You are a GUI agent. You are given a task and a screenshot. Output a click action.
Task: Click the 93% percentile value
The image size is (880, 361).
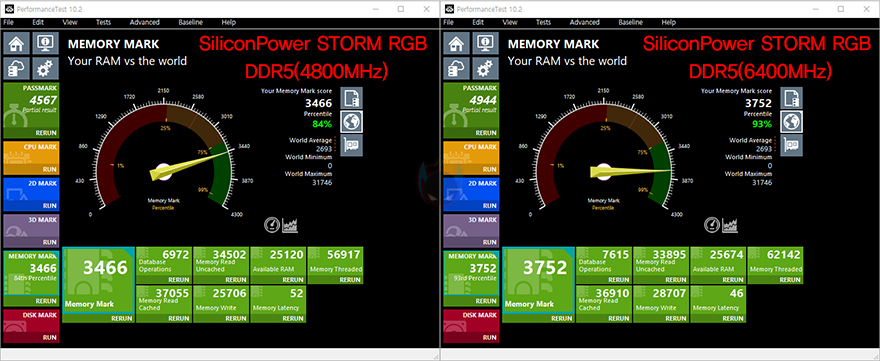[x=762, y=124]
